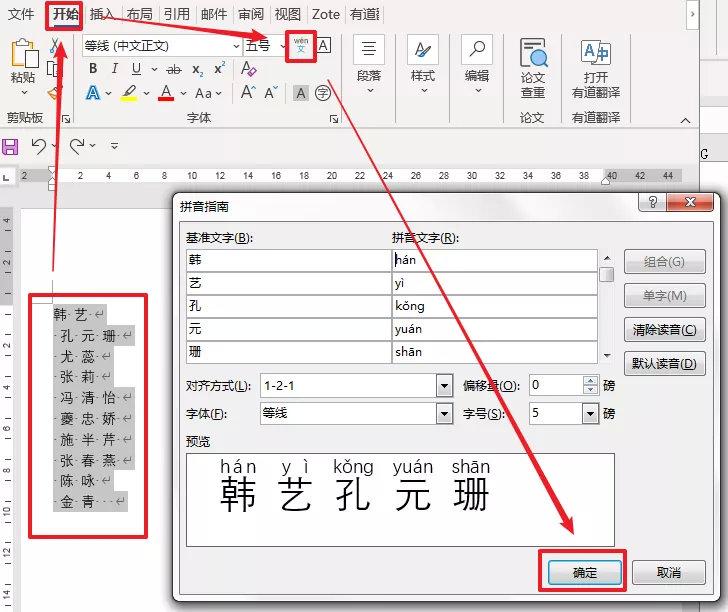Open the 对齐方式 alignment dropdown
728x612 pixels.
(x=444, y=385)
